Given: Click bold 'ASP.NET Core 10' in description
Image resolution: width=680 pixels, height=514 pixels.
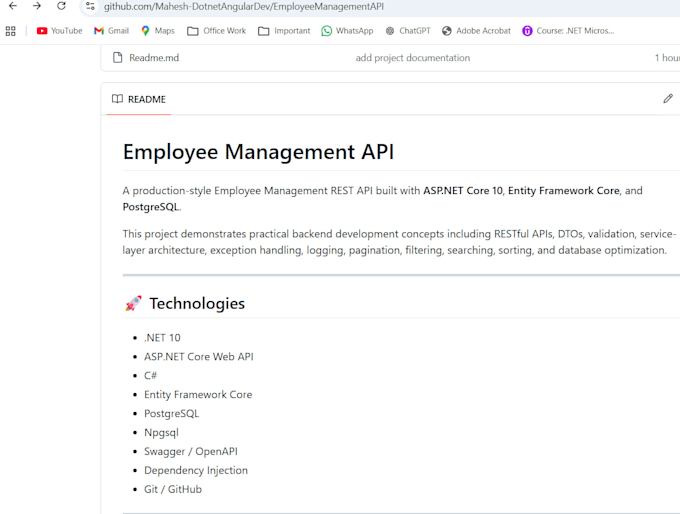Looking at the screenshot, I should coord(463,191).
